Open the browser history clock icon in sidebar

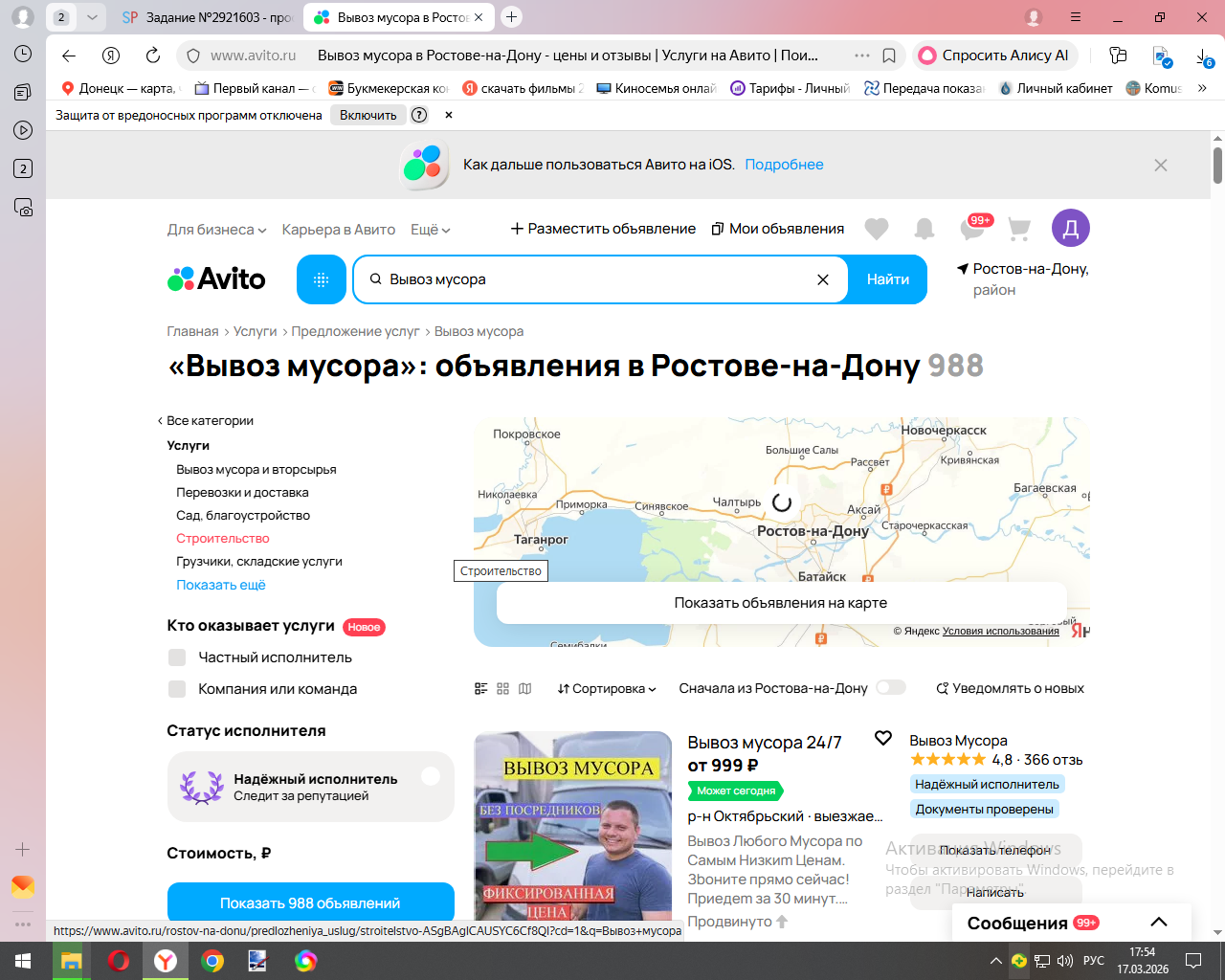(x=23, y=55)
